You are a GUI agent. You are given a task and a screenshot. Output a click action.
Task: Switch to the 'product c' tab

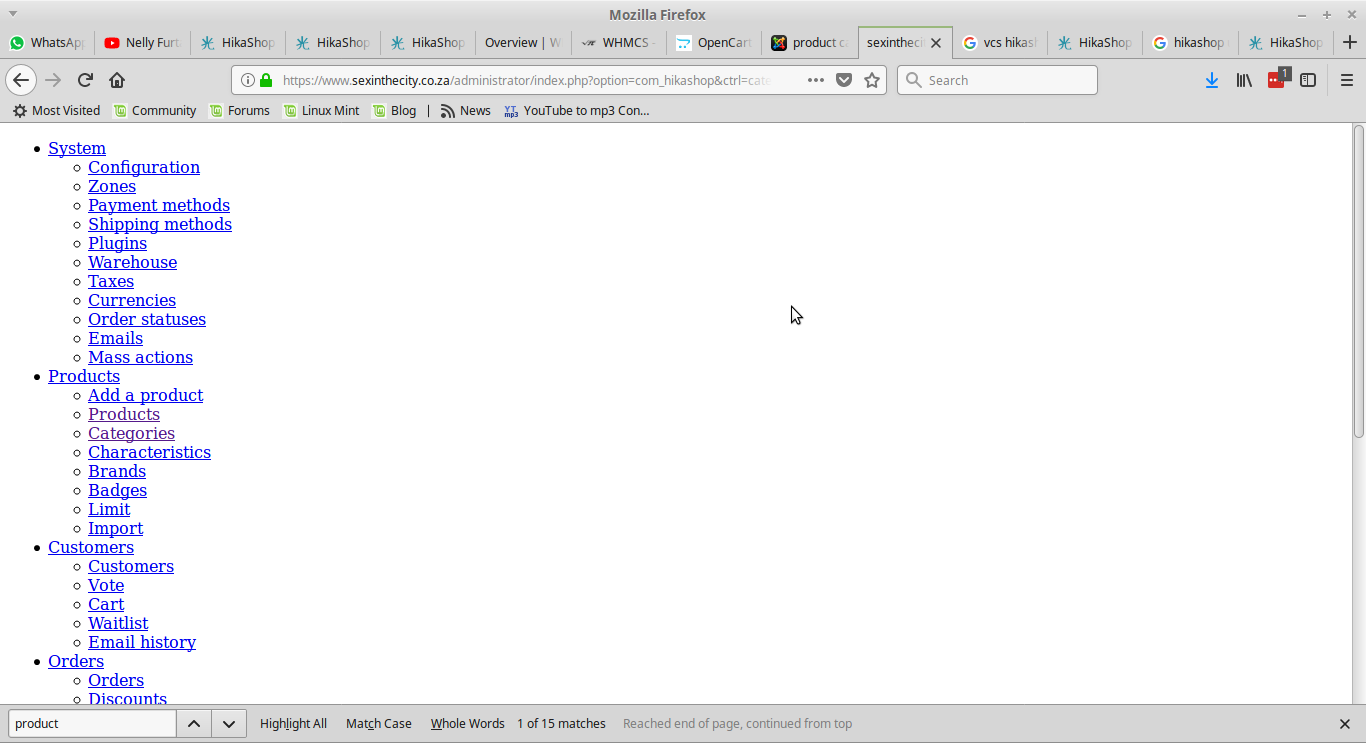coord(809,42)
